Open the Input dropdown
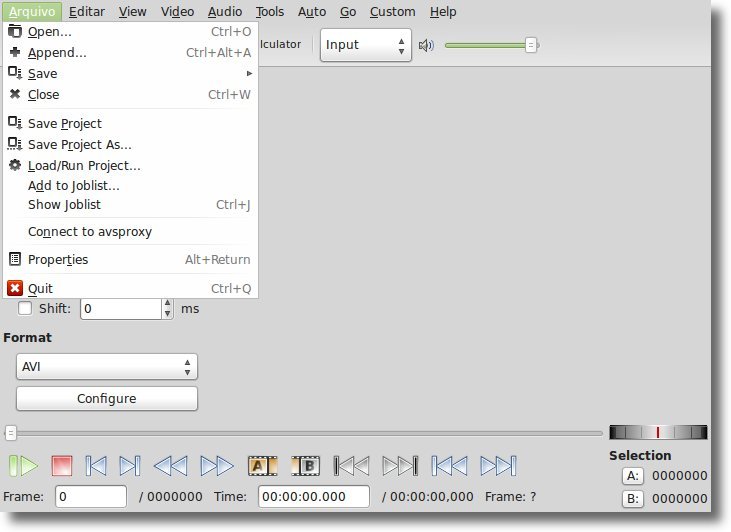Viewport: 731px width, 532px height. (366, 45)
